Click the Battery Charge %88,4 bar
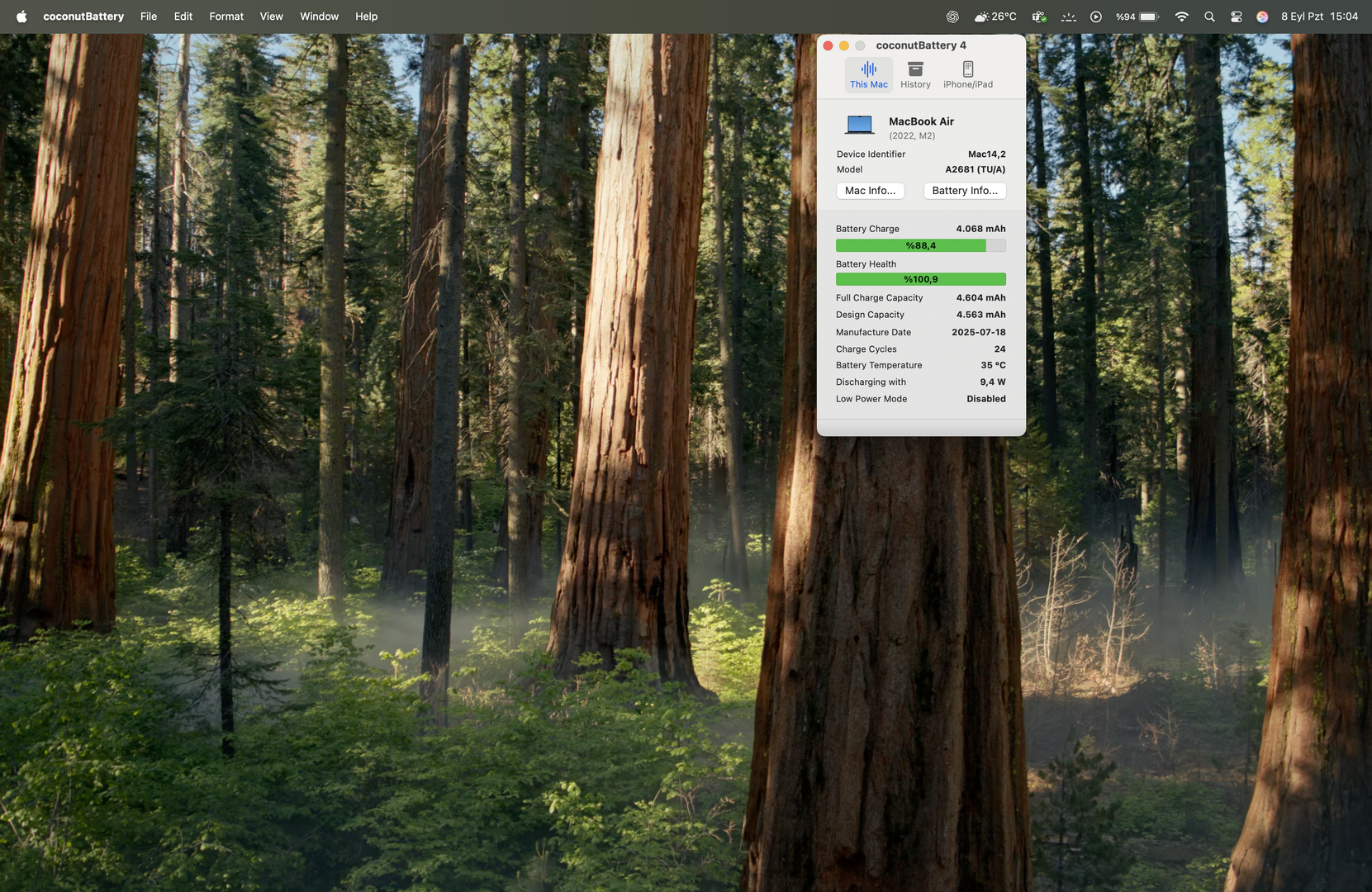Image resolution: width=1372 pixels, height=892 pixels. (x=921, y=245)
